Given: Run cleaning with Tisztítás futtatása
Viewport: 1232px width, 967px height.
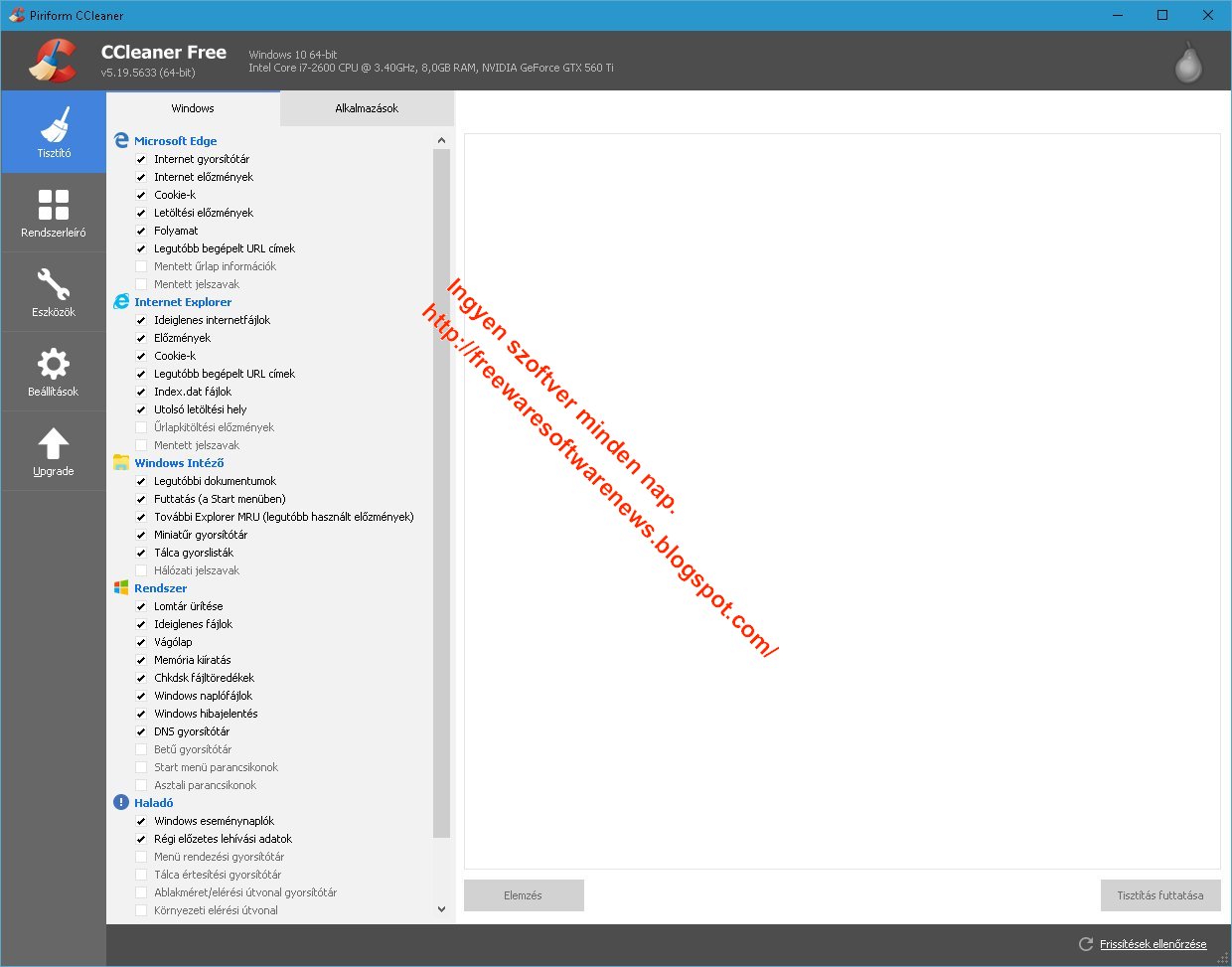Looking at the screenshot, I should [x=1159, y=894].
